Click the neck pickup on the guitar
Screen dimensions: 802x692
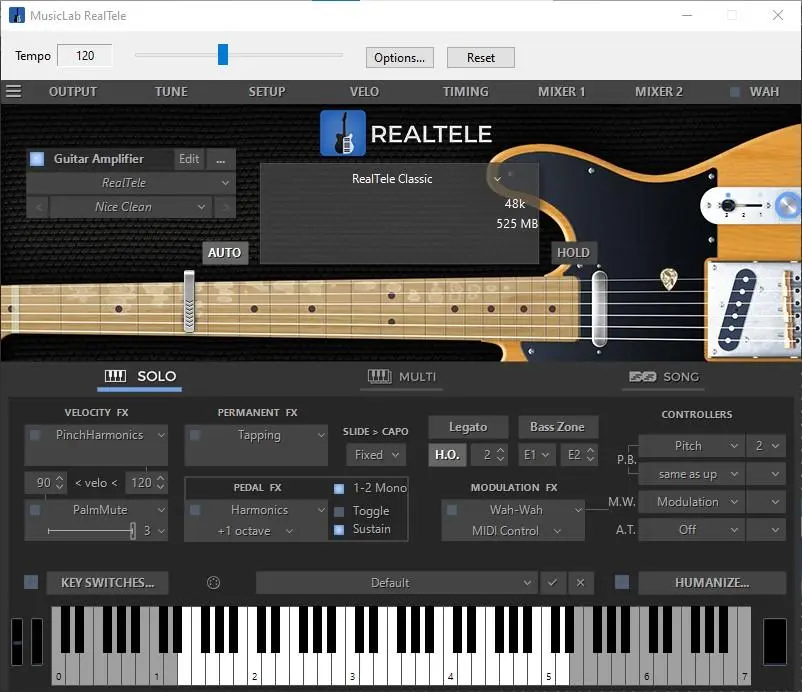click(x=599, y=308)
